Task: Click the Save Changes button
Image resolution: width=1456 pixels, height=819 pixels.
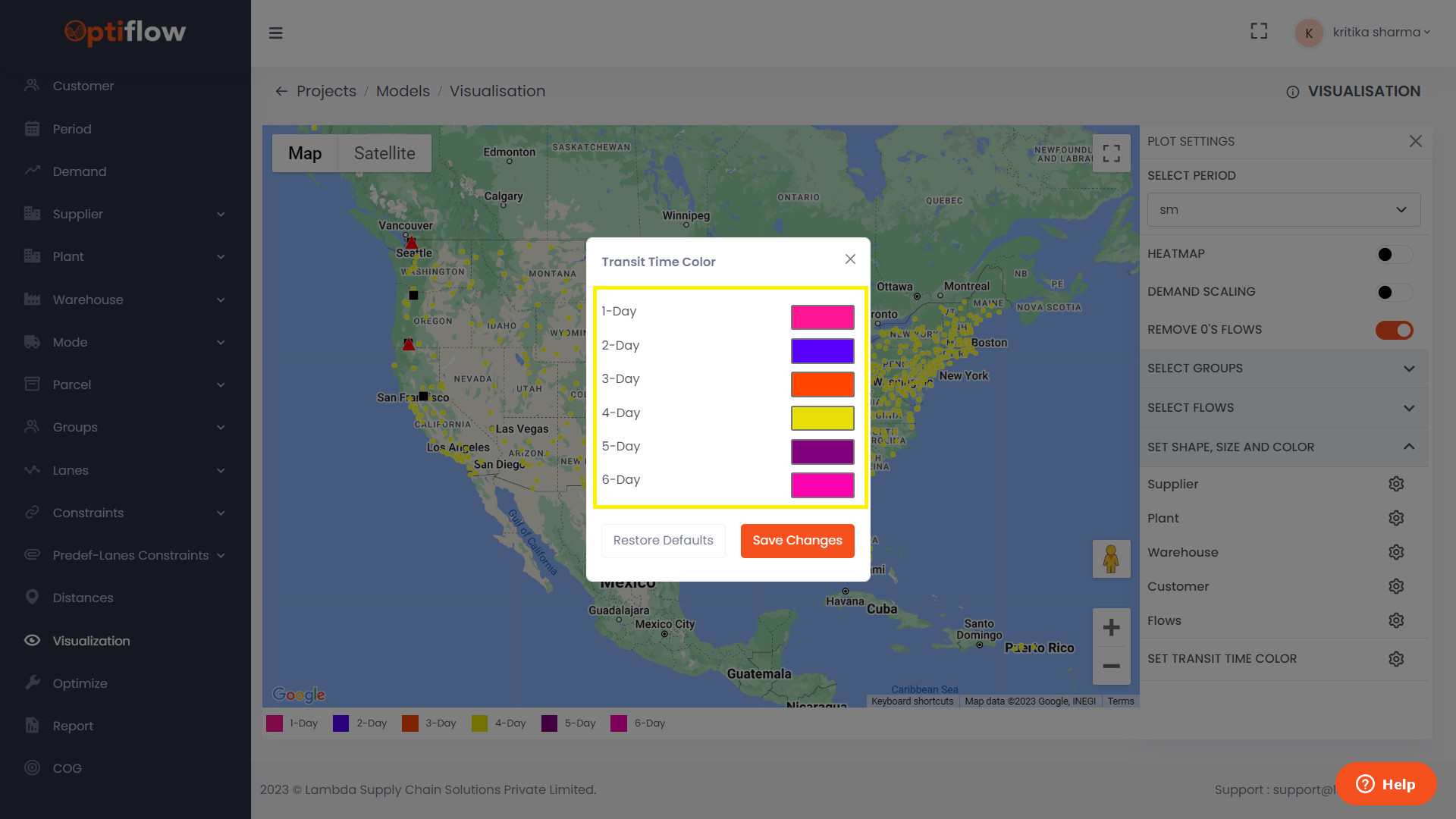Action: [797, 541]
